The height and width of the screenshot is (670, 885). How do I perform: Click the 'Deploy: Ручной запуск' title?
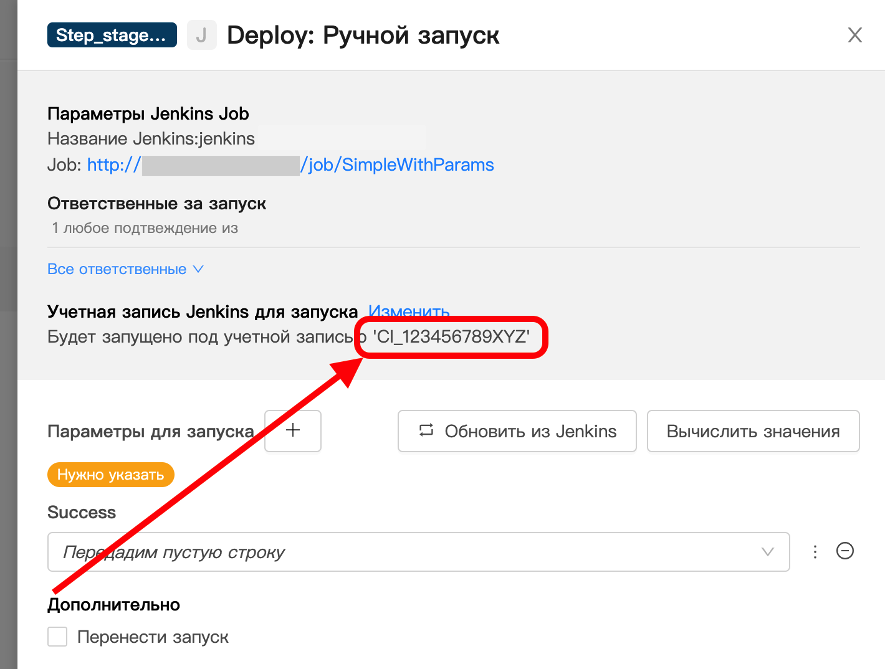pos(363,36)
